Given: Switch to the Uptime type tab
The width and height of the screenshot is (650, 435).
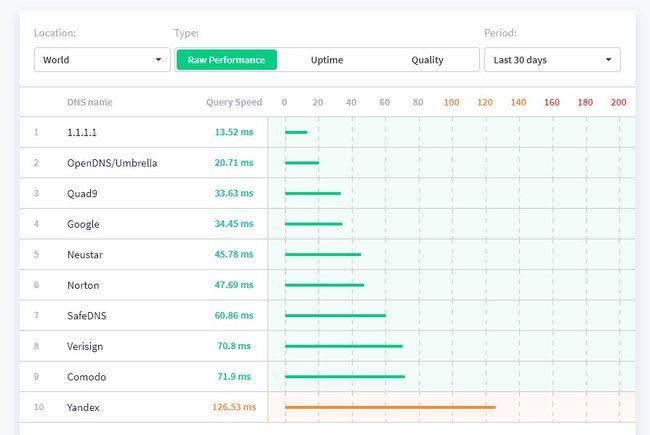Looking at the screenshot, I should 327,60.
